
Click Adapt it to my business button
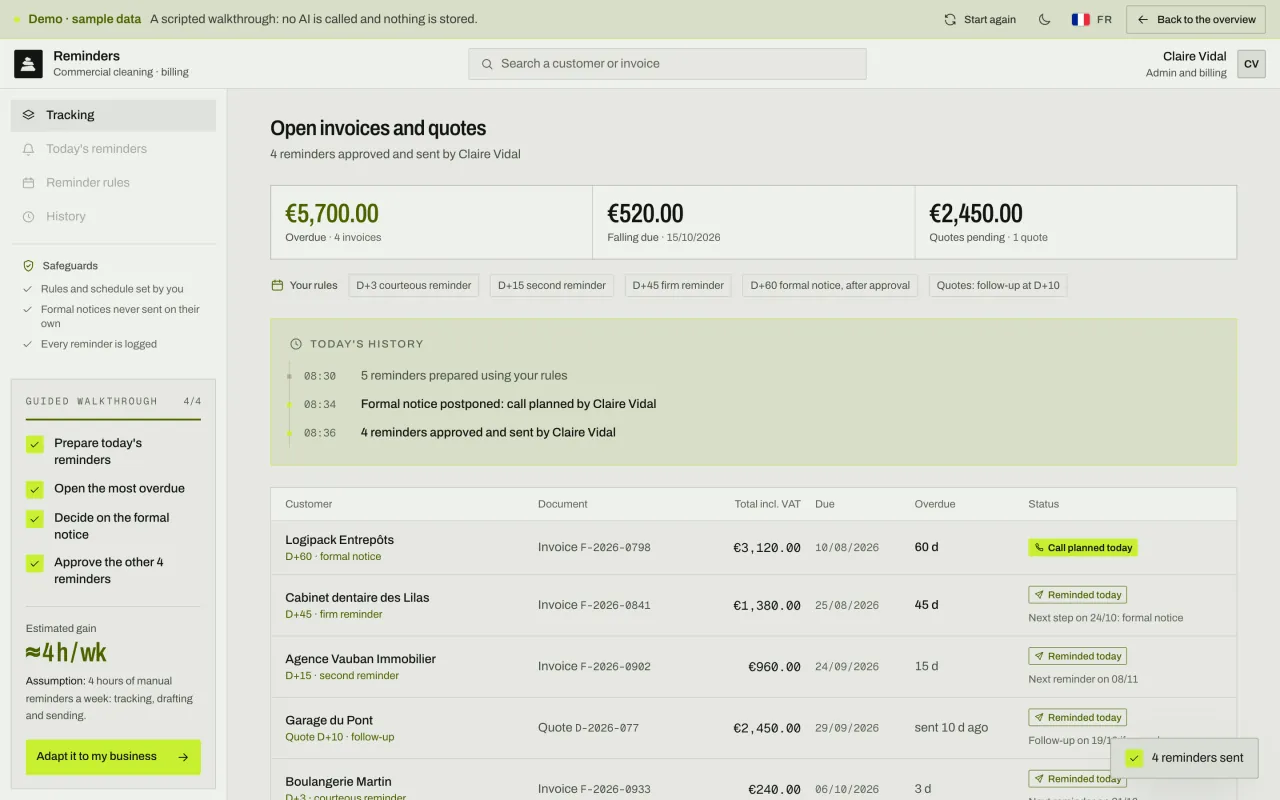click(113, 757)
